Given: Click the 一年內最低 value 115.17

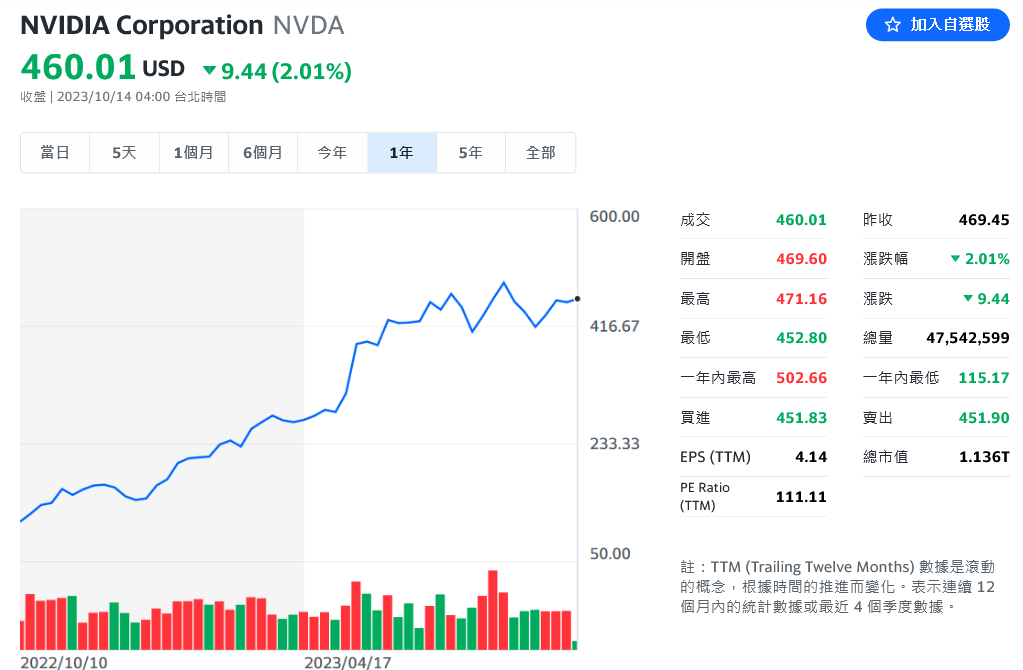Looking at the screenshot, I should click(984, 378).
